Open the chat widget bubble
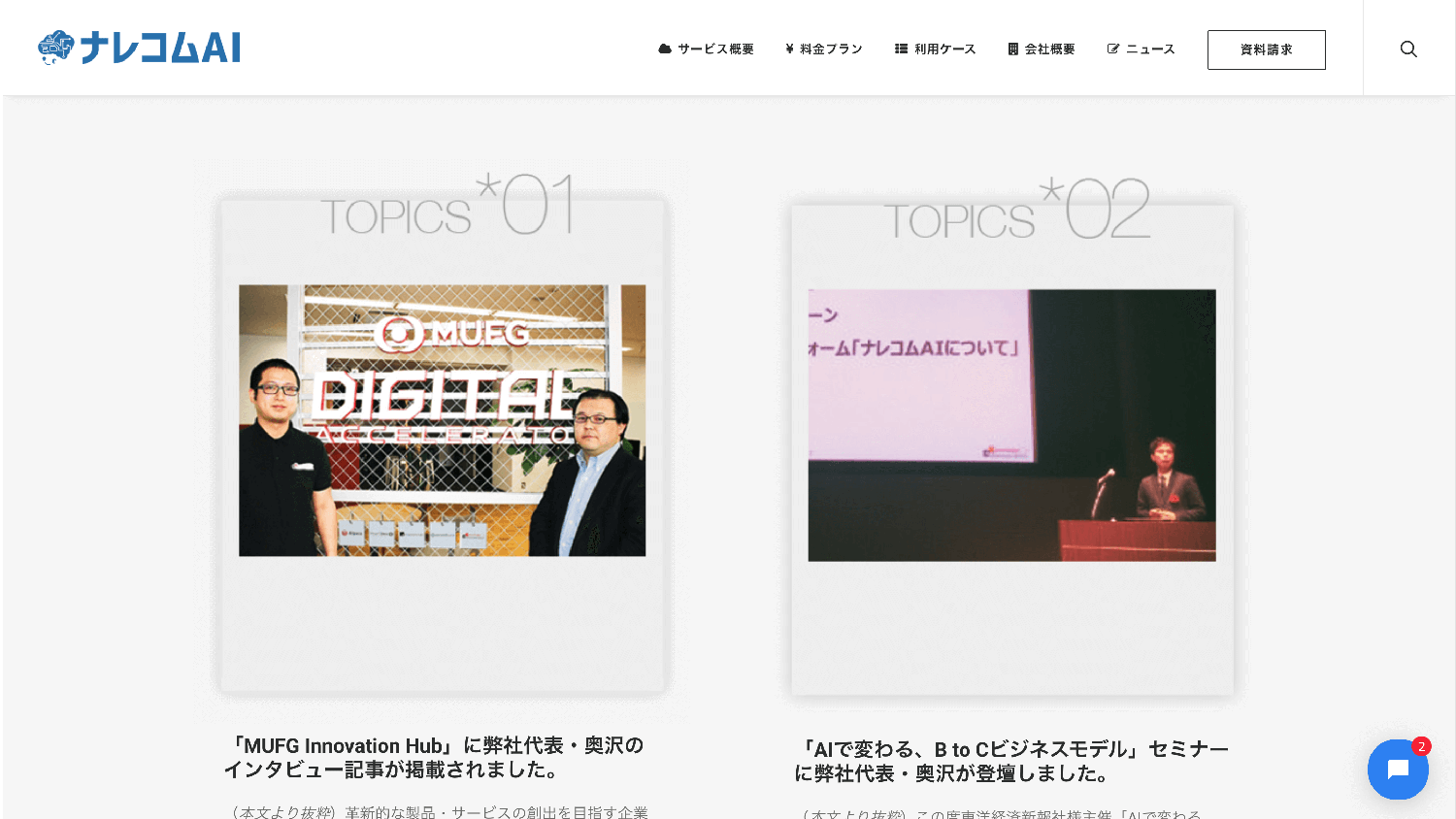This screenshot has width=1456, height=819. 1398,770
